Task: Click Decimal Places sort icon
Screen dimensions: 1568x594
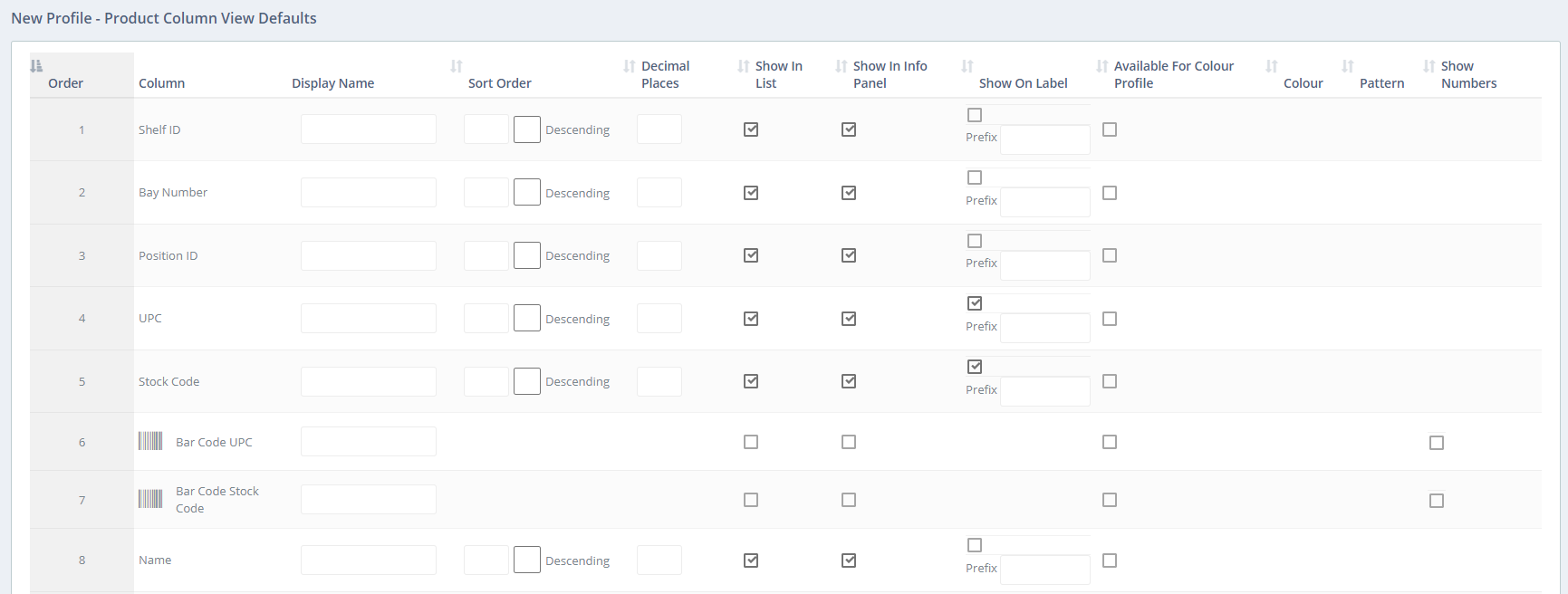Action: click(630, 66)
